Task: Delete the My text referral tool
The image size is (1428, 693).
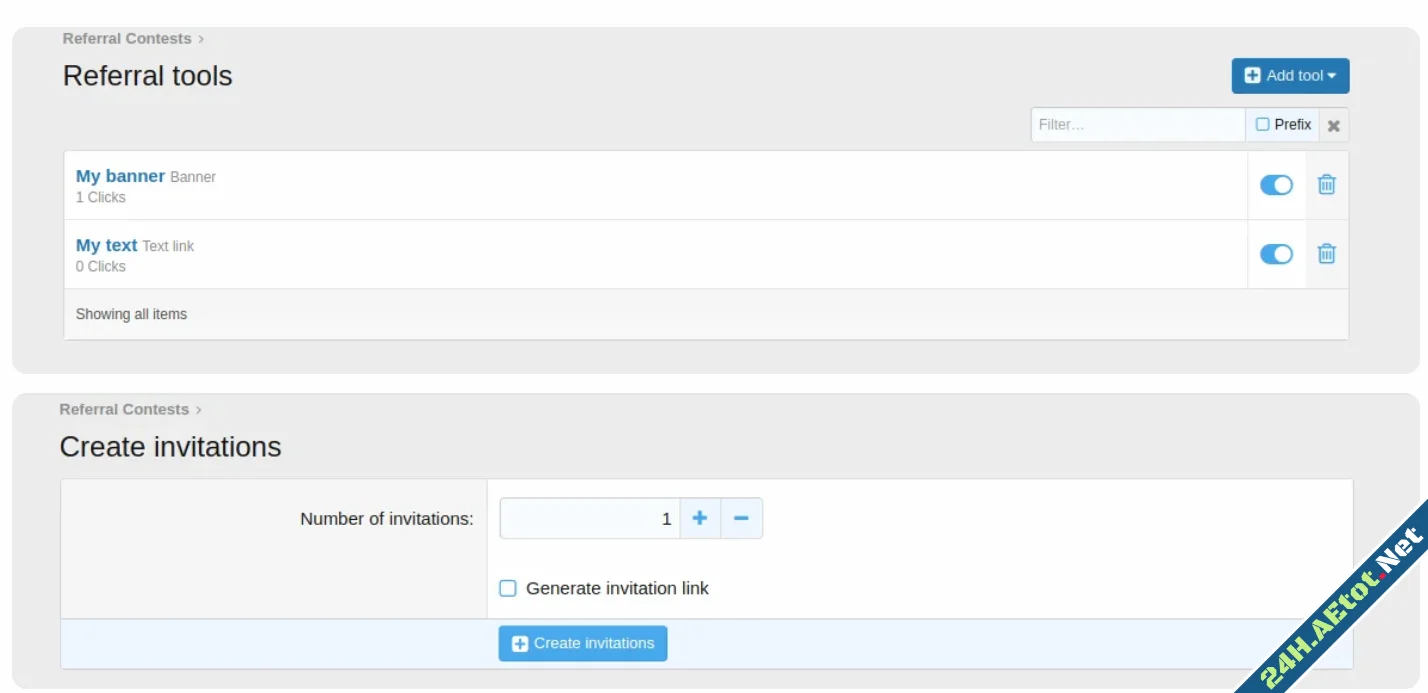Action: [x=1326, y=254]
